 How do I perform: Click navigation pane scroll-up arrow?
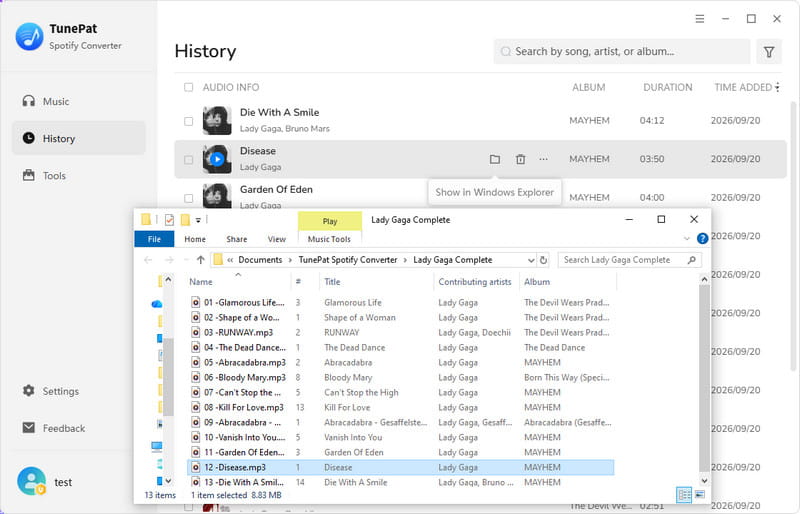168,280
